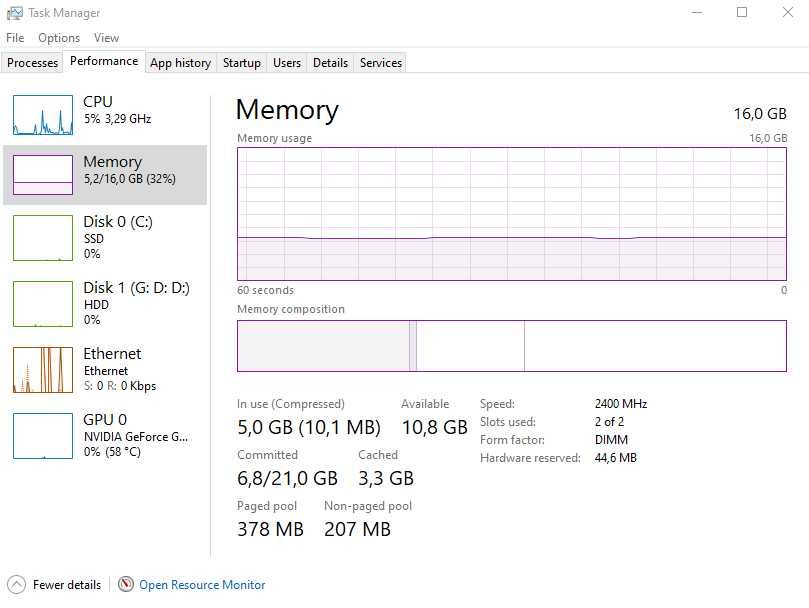Click the CPU usage mini graph thumbnail
The height and width of the screenshot is (608, 809).
[x=43, y=115]
